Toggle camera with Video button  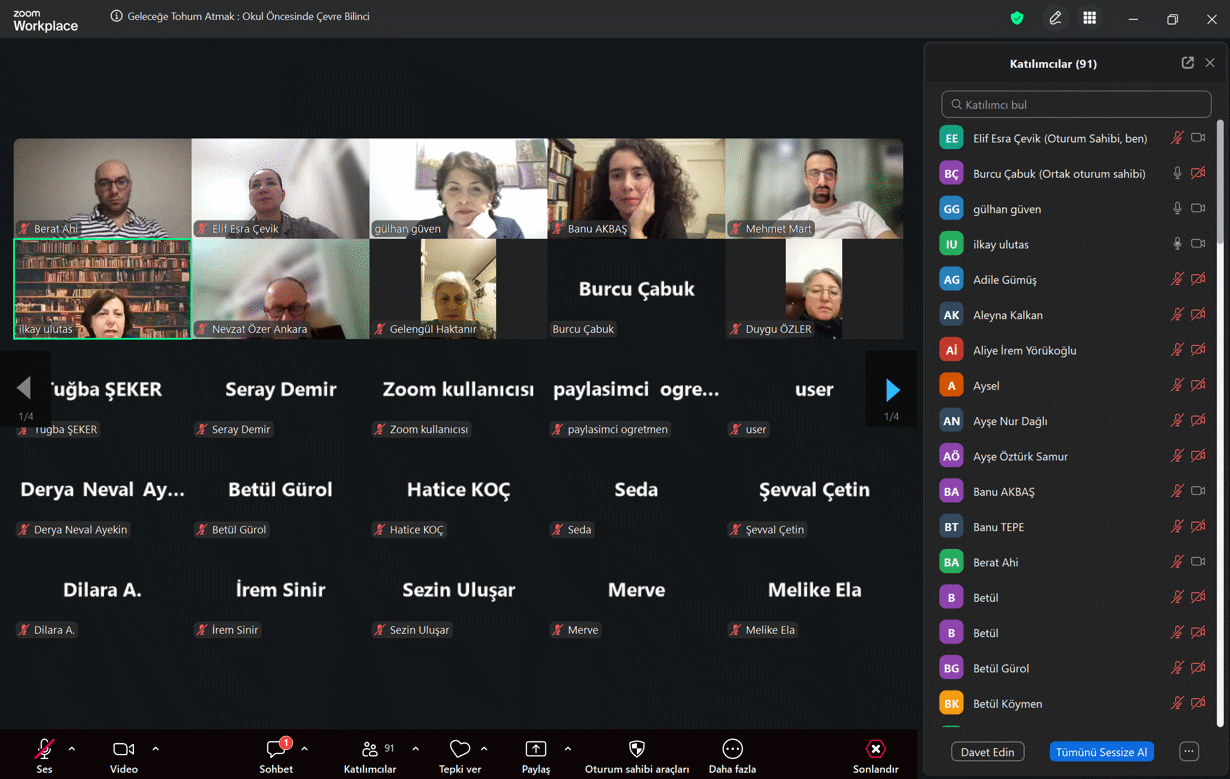point(123,749)
